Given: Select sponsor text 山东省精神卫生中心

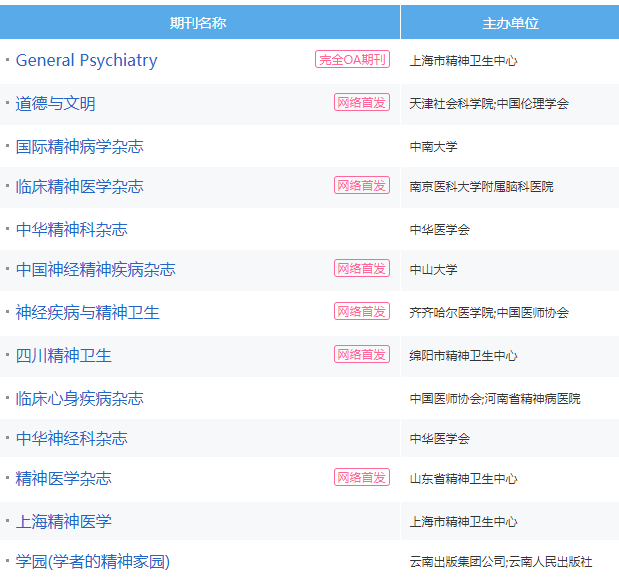Looking at the screenshot, I should 463,478.
